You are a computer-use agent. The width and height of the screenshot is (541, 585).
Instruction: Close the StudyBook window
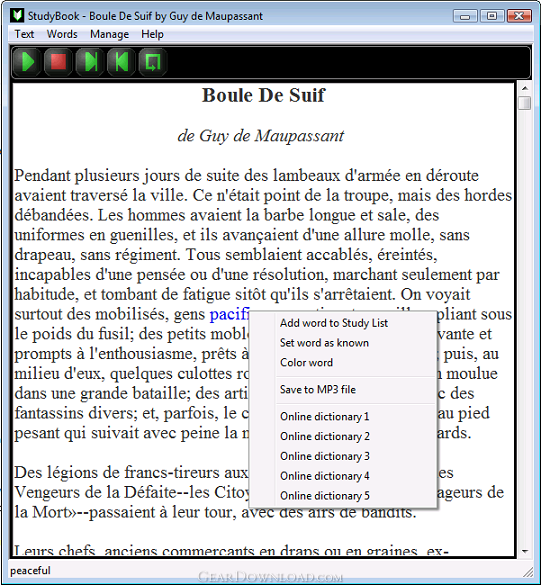[x=519, y=16]
